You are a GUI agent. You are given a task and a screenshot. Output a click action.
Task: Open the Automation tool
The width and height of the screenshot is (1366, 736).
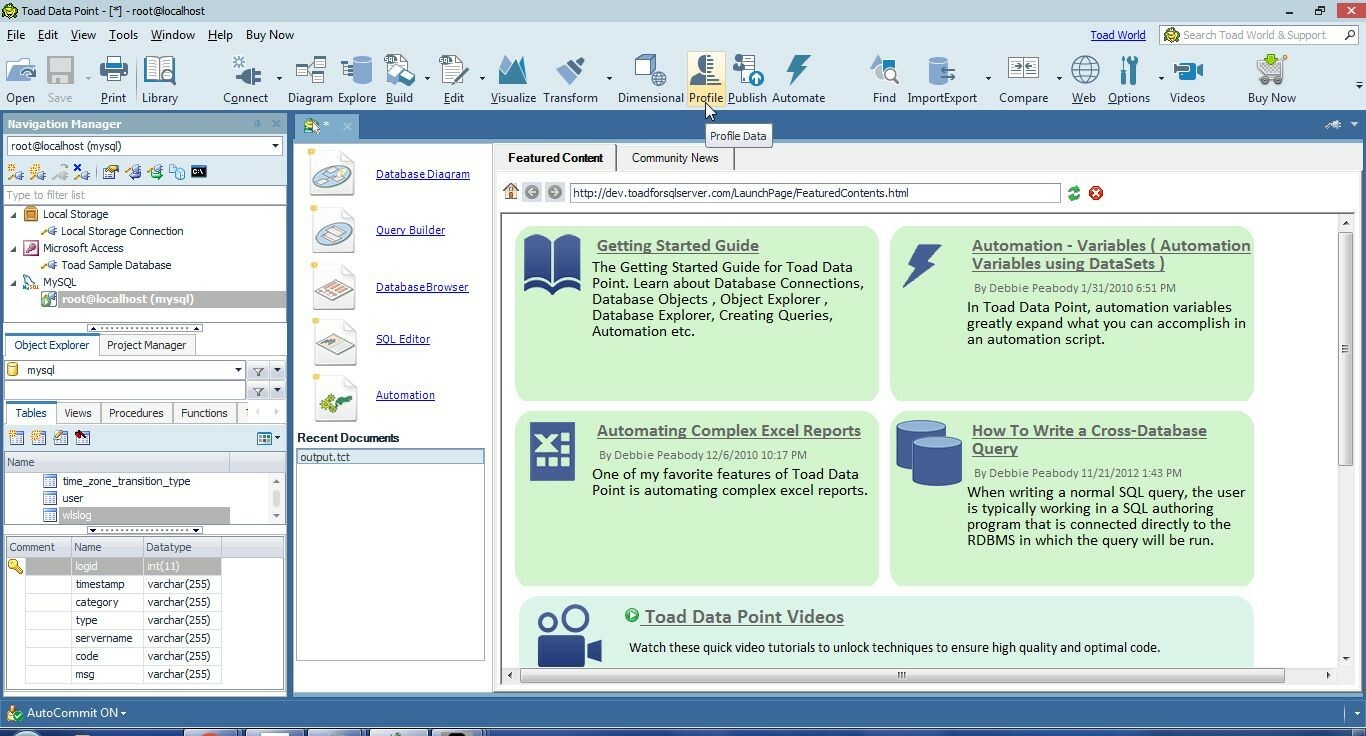pyautogui.click(x=405, y=395)
